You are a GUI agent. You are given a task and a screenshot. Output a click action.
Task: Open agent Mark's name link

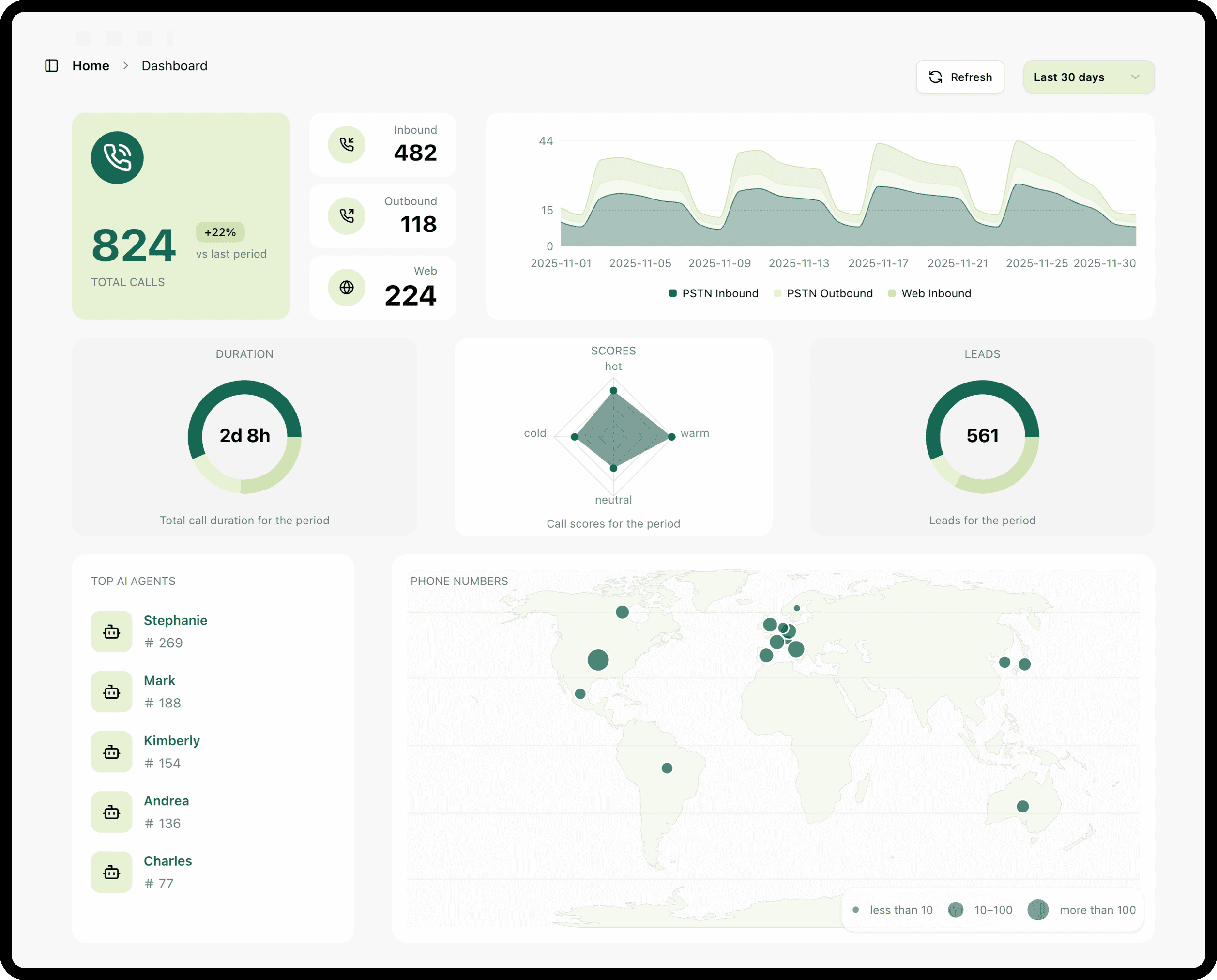(159, 680)
